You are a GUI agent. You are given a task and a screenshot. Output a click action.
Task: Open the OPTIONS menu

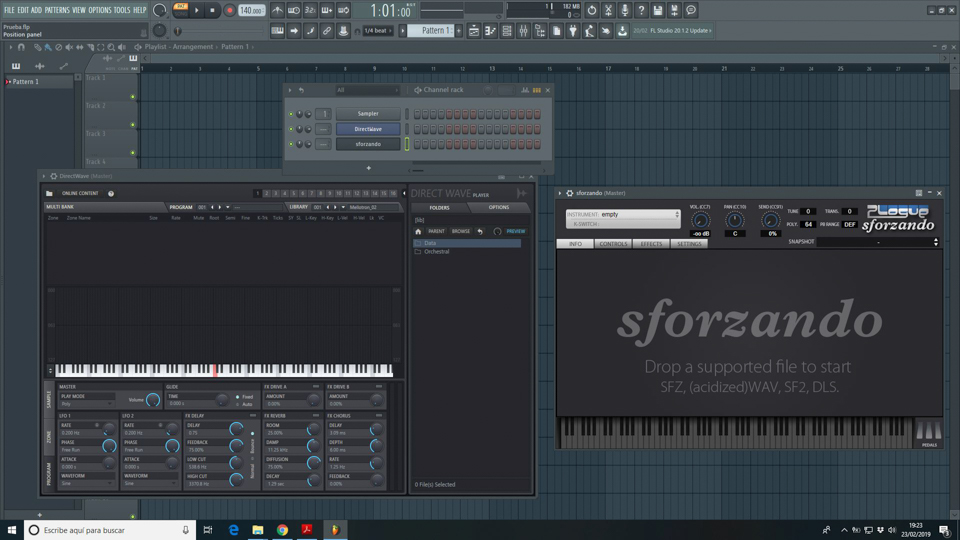pyautogui.click(x=100, y=10)
